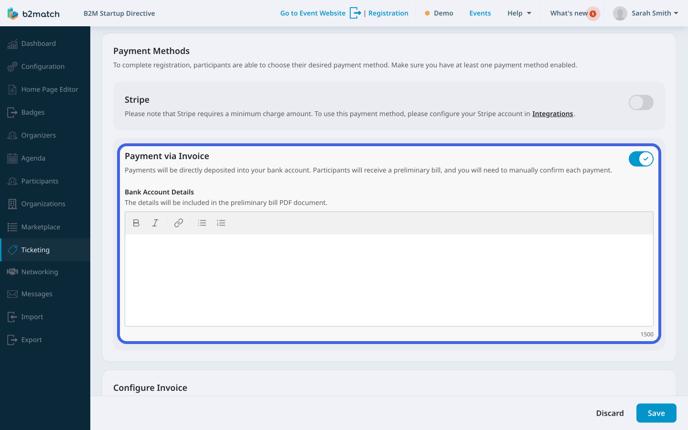Apply italic formatting in bank details editor
The image size is (688, 430).
155,223
